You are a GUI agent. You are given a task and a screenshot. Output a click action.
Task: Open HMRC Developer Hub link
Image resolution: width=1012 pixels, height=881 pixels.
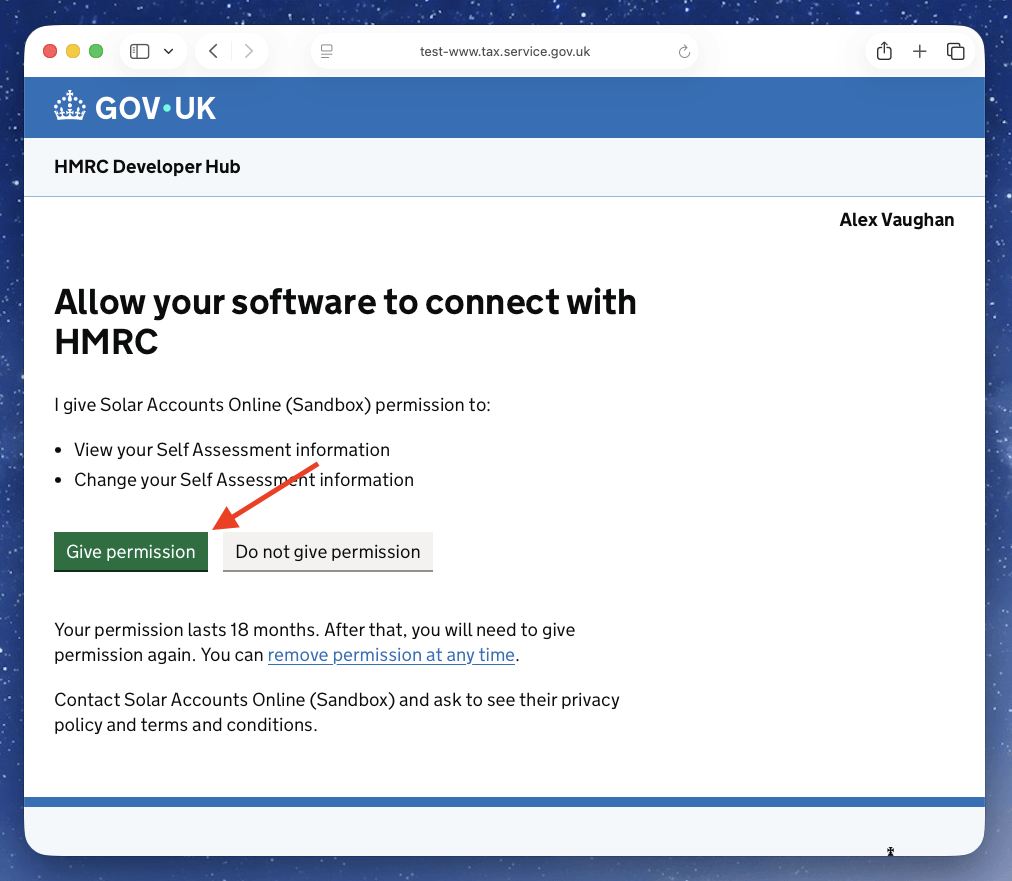pyautogui.click(x=147, y=167)
